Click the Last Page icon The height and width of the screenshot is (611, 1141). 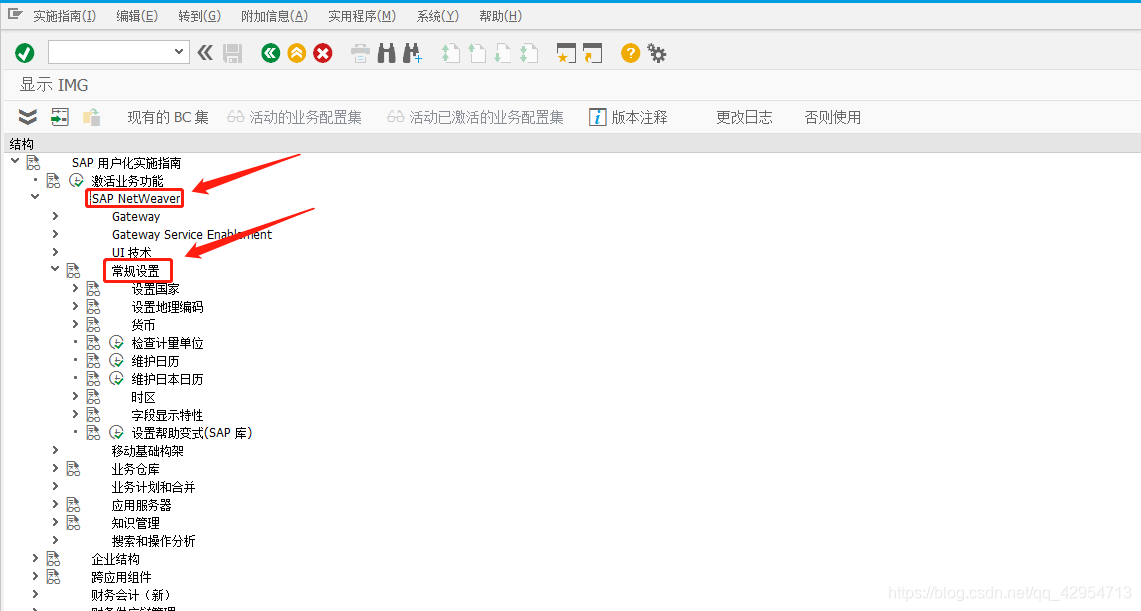(x=529, y=53)
